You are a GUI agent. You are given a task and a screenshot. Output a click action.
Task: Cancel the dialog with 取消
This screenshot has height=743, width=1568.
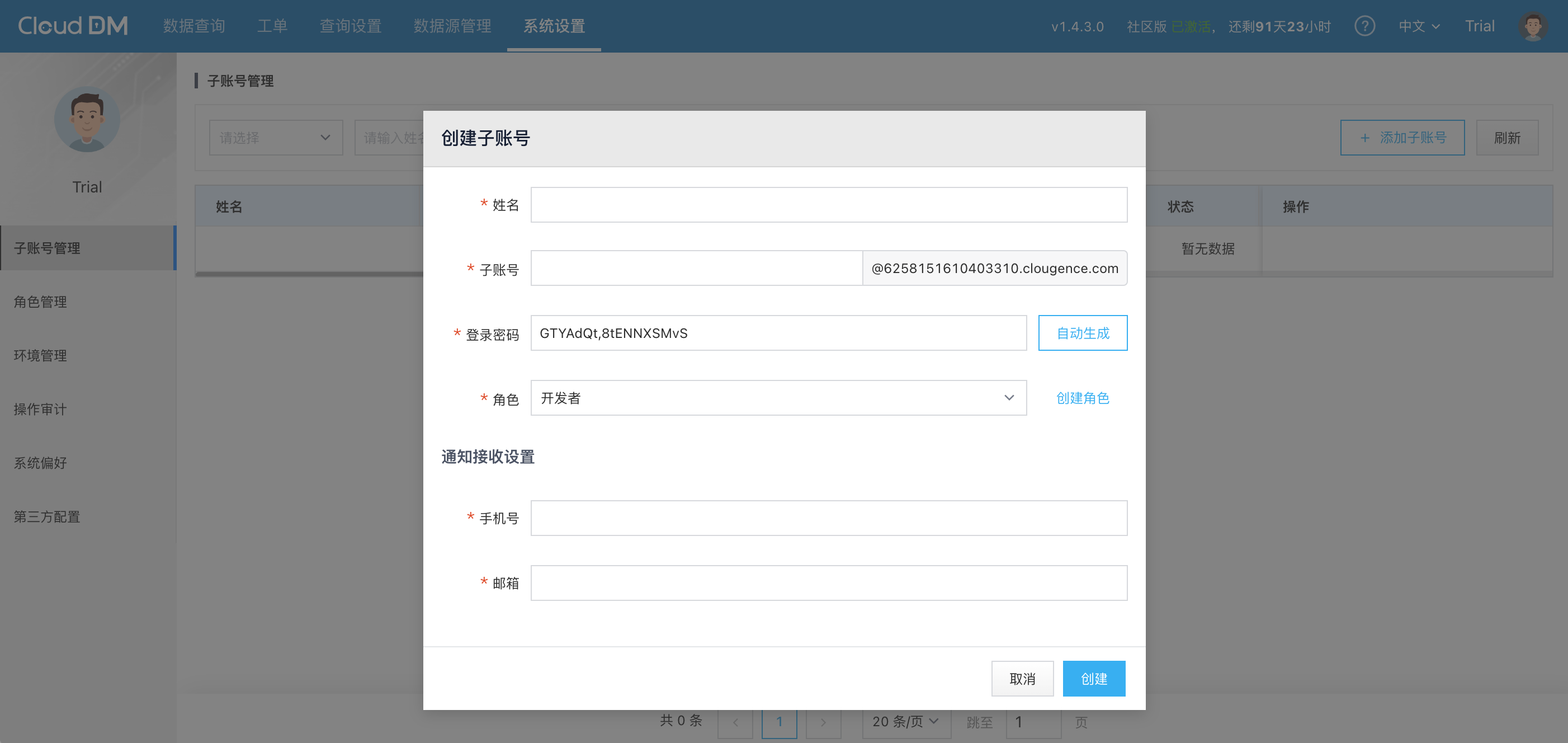(x=1022, y=679)
